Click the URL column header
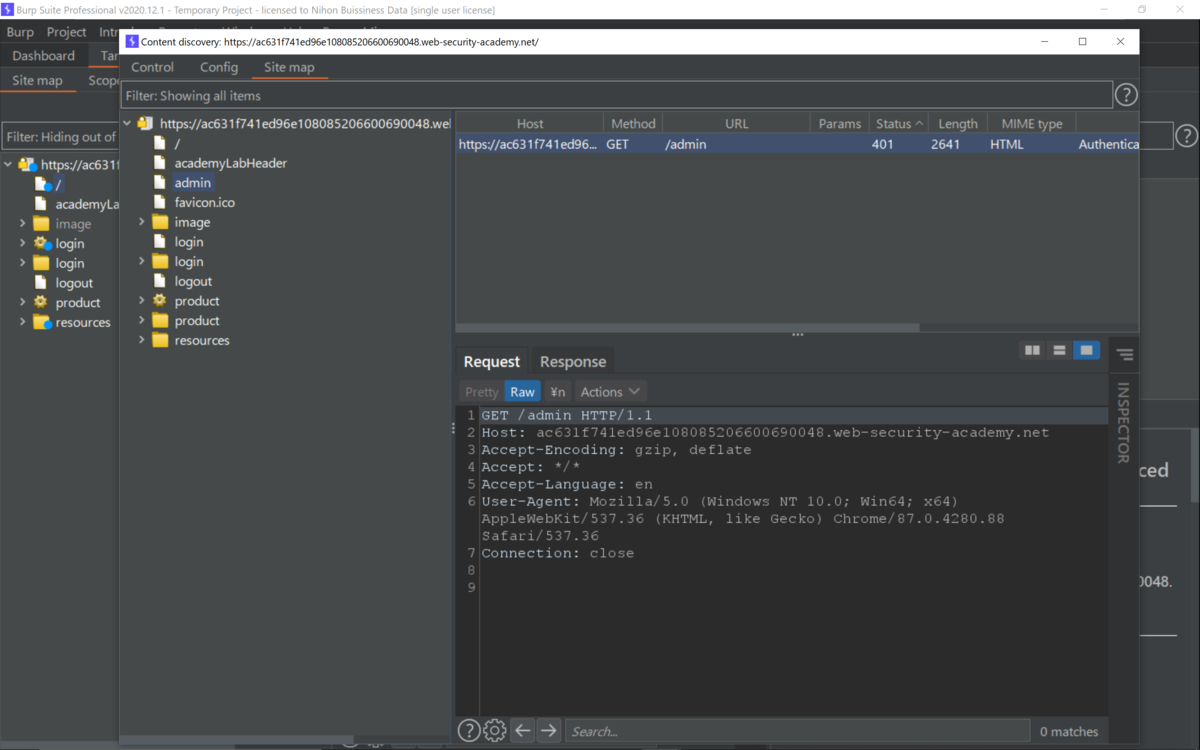The image size is (1200, 750). pyautogui.click(x=736, y=124)
